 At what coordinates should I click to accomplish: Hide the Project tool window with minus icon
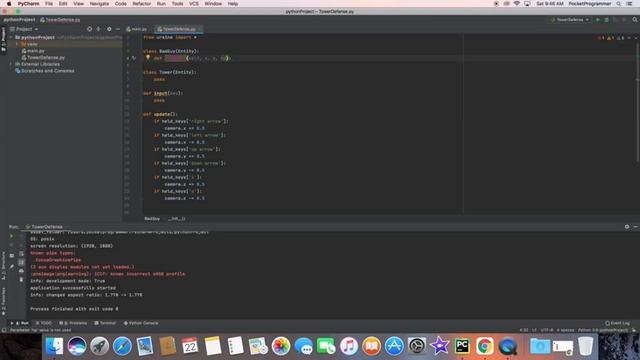click(x=118, y=29)
